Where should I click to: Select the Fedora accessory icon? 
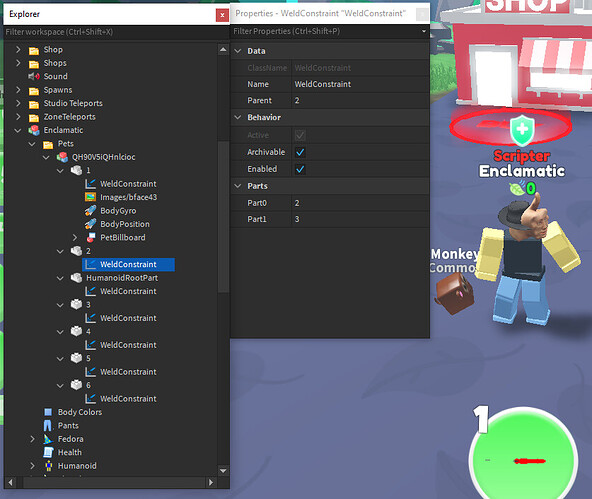(48, 439)
